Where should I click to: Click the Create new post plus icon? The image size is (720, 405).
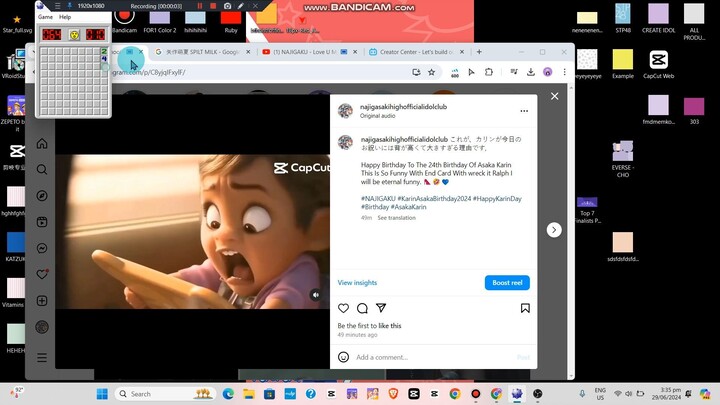[42, 301]
